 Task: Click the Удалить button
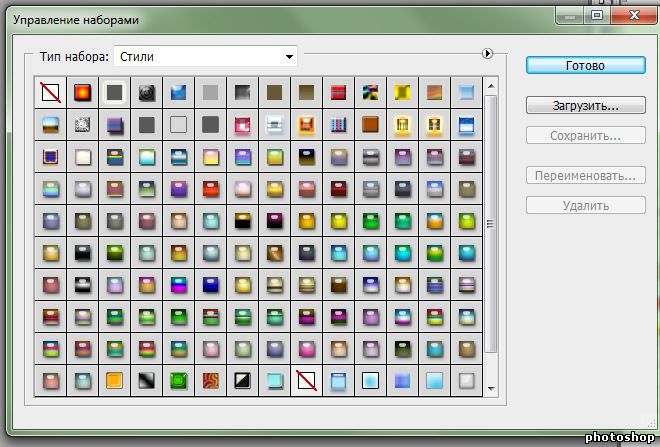pos(585,205)
